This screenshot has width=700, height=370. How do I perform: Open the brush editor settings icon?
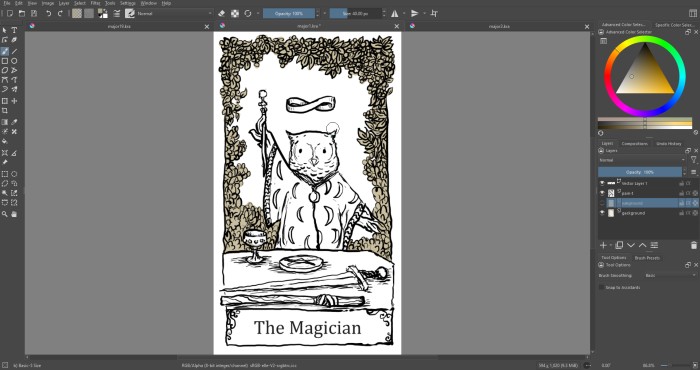tap(117, 13)
